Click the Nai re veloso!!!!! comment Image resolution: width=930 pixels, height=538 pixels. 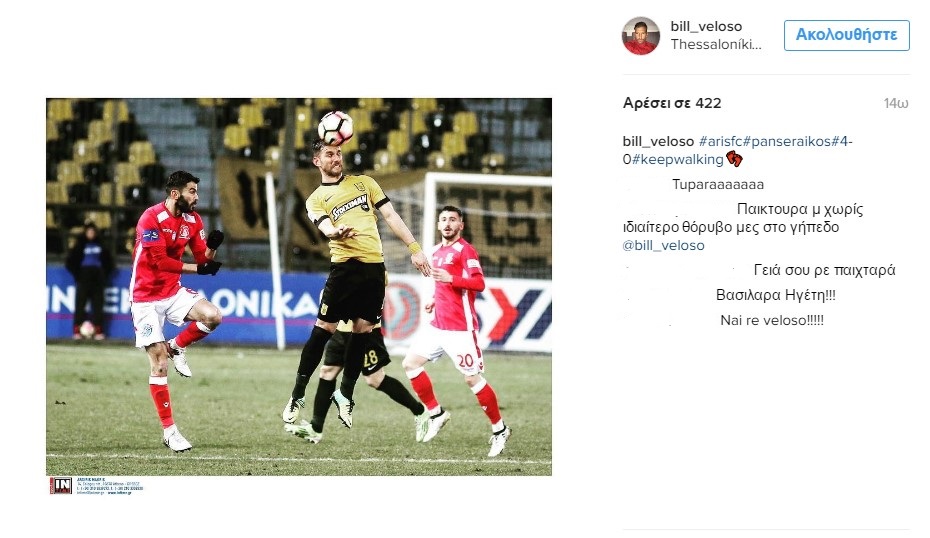(772, 320)
